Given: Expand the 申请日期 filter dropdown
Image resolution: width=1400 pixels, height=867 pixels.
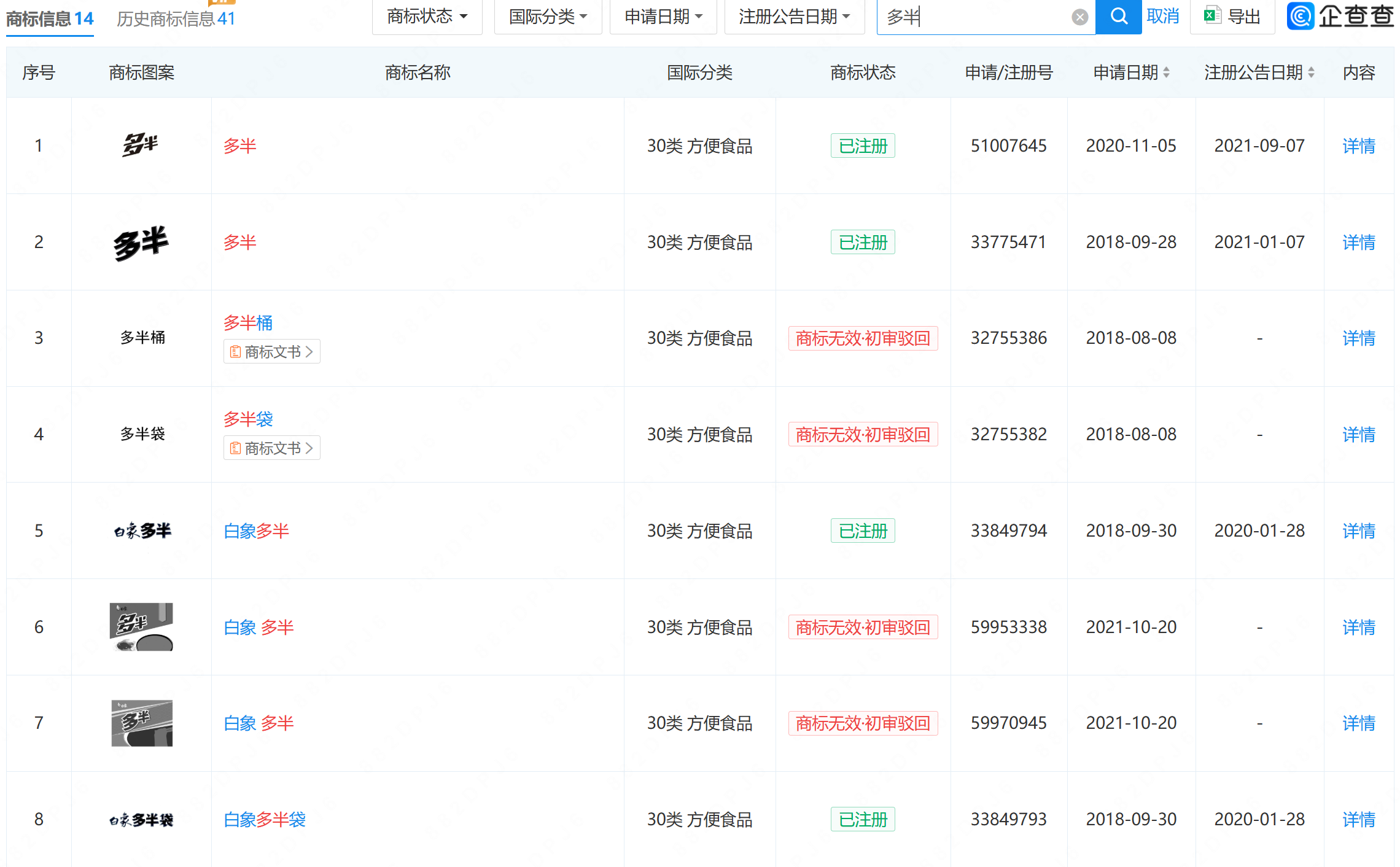Looking at the screenshot, I should 663,17.
